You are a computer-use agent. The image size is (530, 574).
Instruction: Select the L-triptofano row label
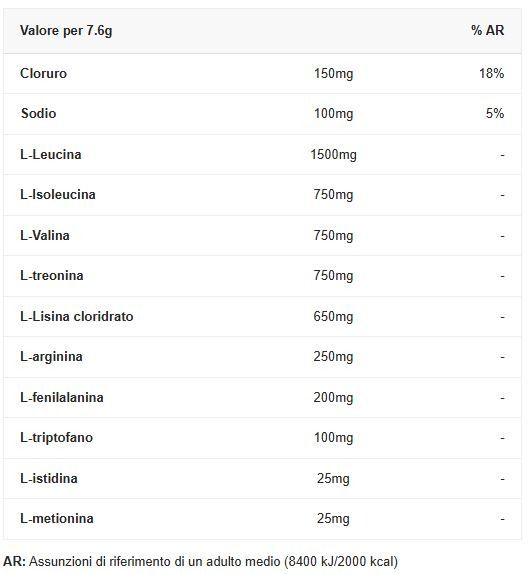pos(57,437)
